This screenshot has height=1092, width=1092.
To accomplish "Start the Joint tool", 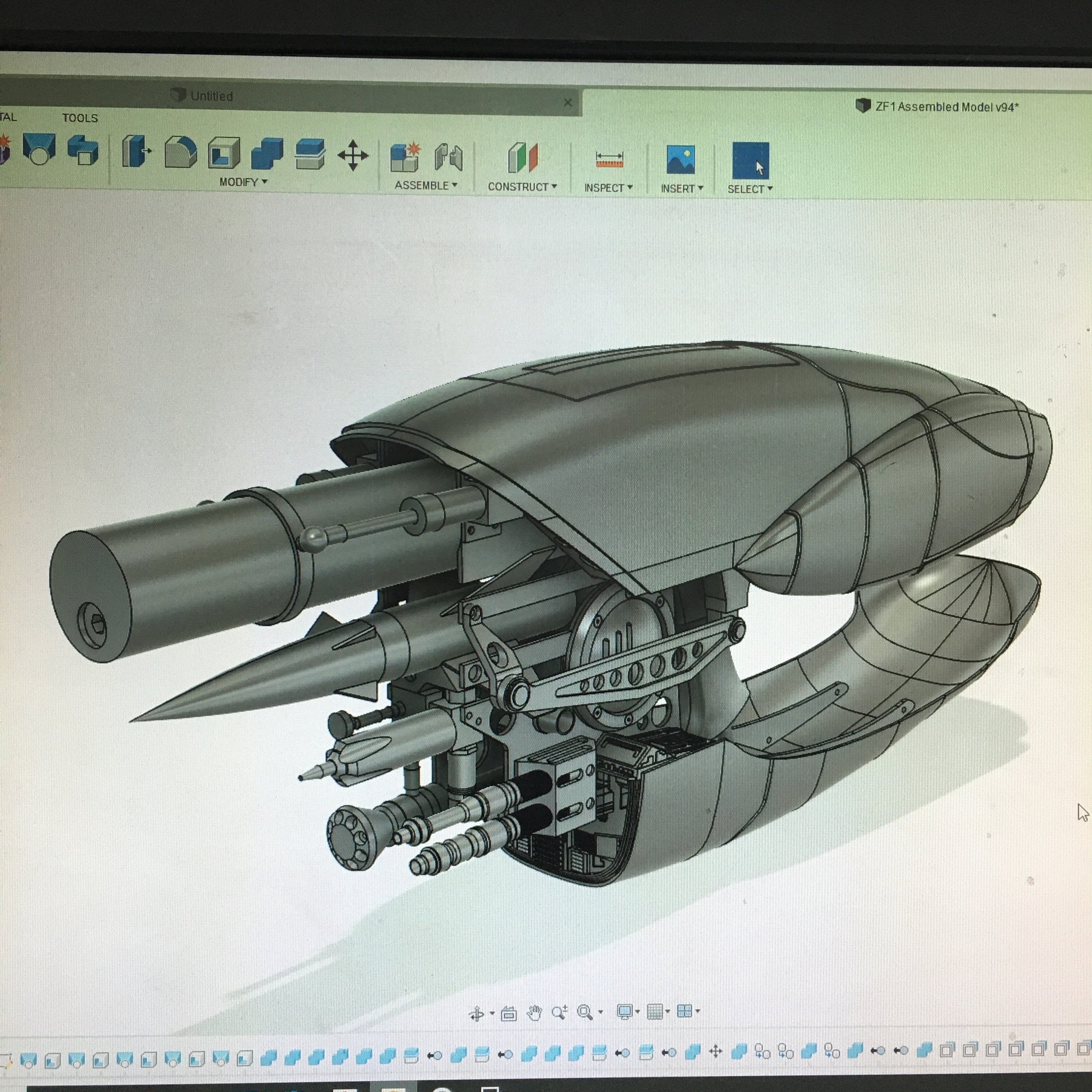I will pos(449,158).
